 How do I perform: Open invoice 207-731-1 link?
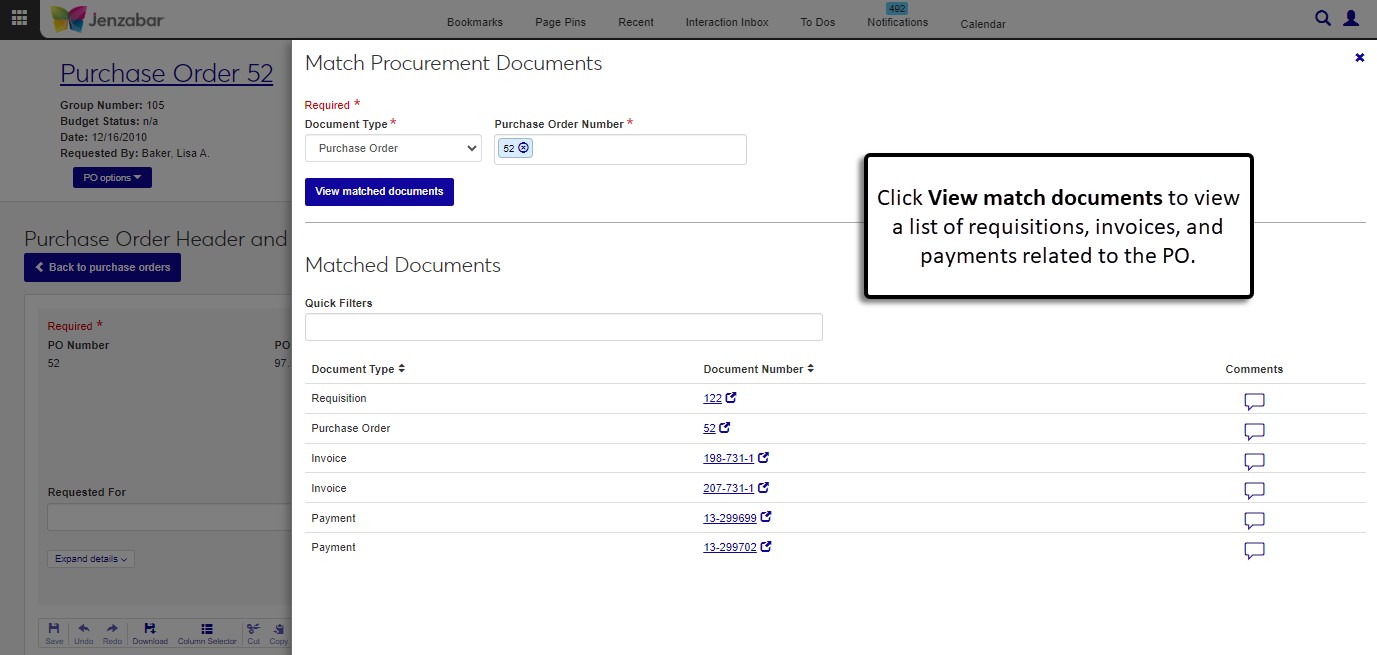(728, 488)
